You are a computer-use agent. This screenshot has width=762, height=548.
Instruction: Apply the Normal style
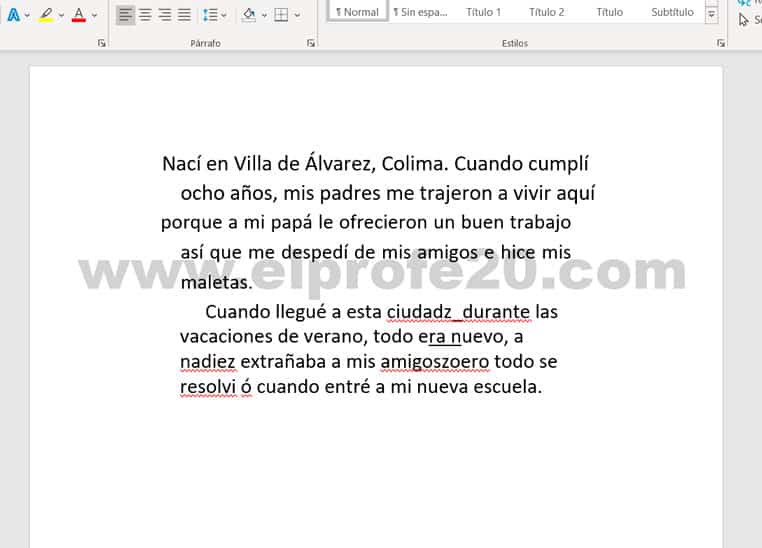pyautogui.click(x=357, y=12)
